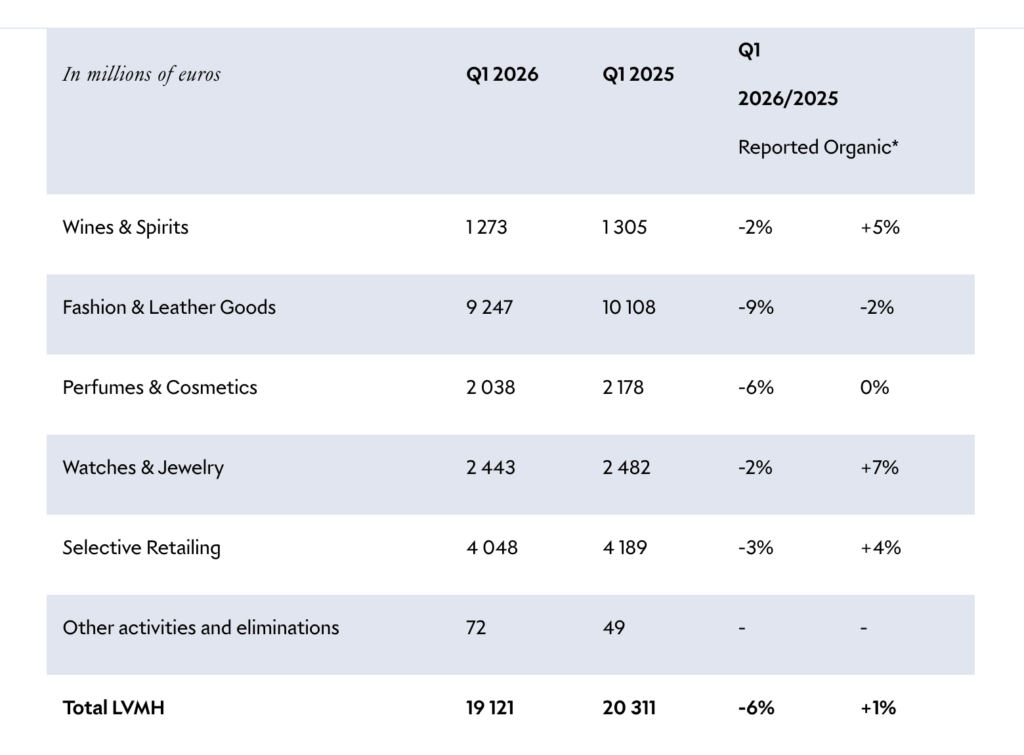Click the Q1 2025 column header
This screenshot has width=1024, height=755.
638,75
